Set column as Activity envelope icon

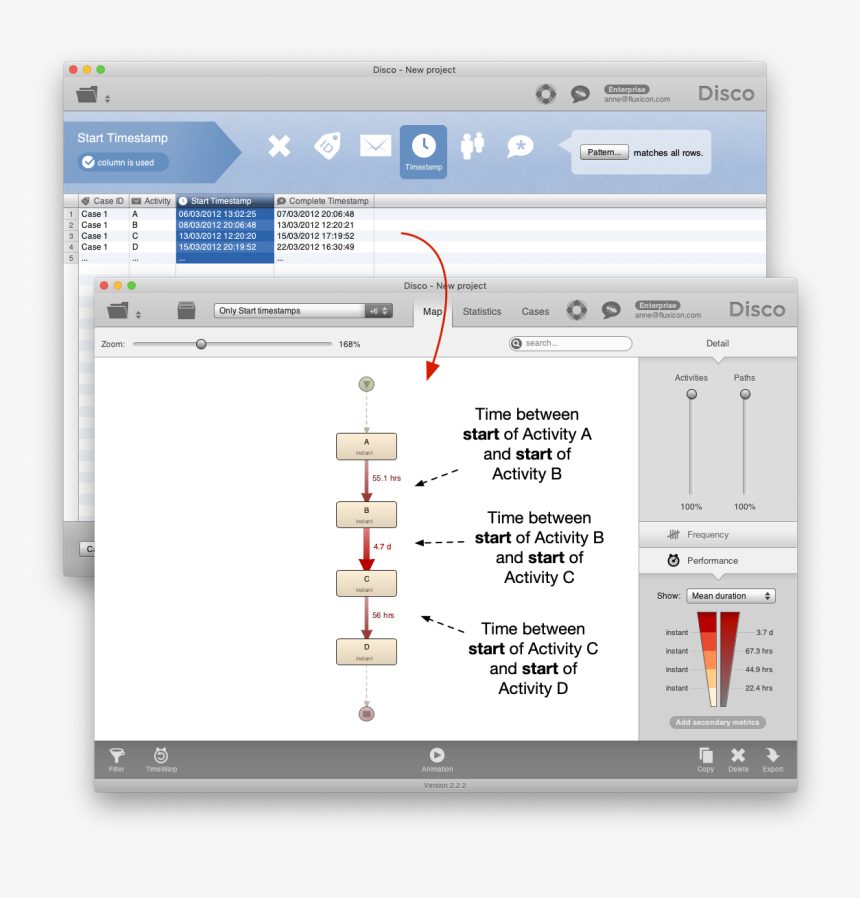click(x=376, y=145)
